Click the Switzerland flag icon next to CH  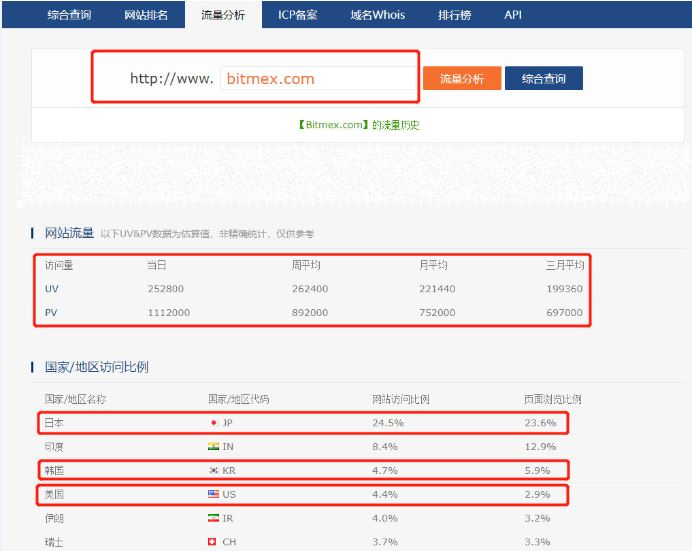click(212, 541)
